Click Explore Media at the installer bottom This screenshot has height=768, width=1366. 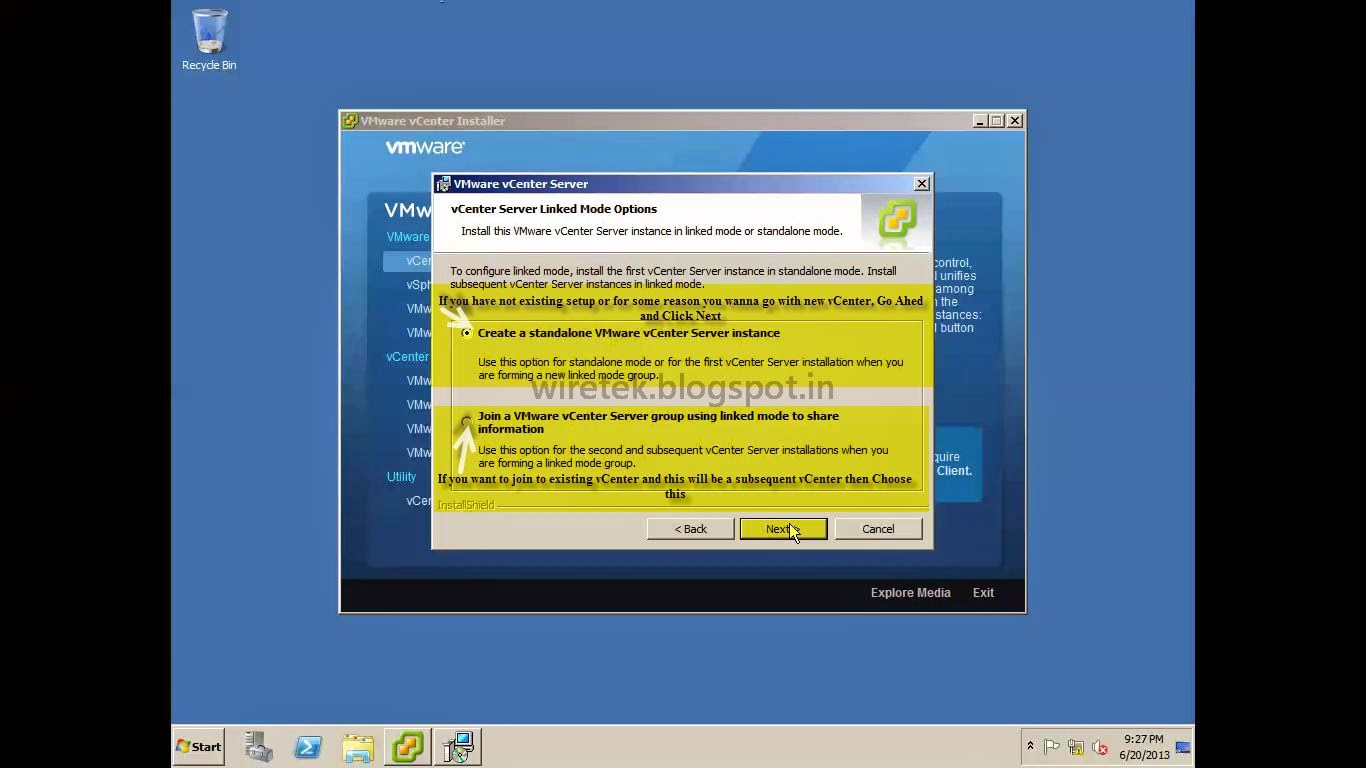pyautogui.click(x=909, y=592)
